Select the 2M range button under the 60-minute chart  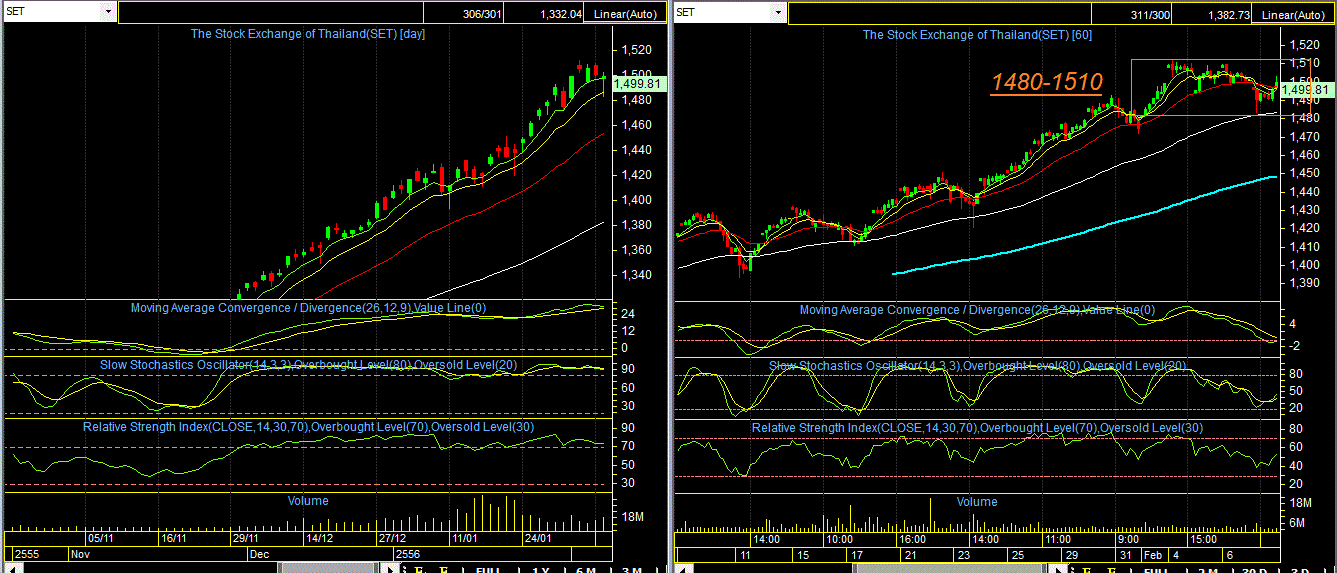pyautogui.click(x=1208, y=570)
